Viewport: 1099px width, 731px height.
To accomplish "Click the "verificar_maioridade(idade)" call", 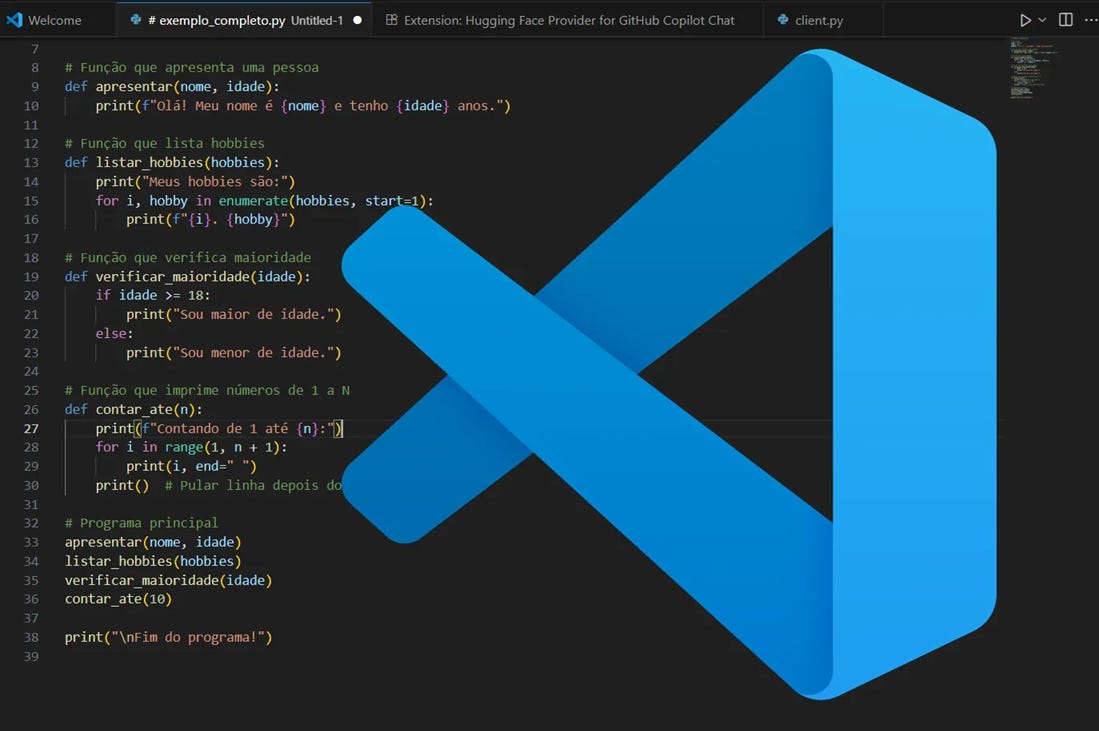I will 168,580.
